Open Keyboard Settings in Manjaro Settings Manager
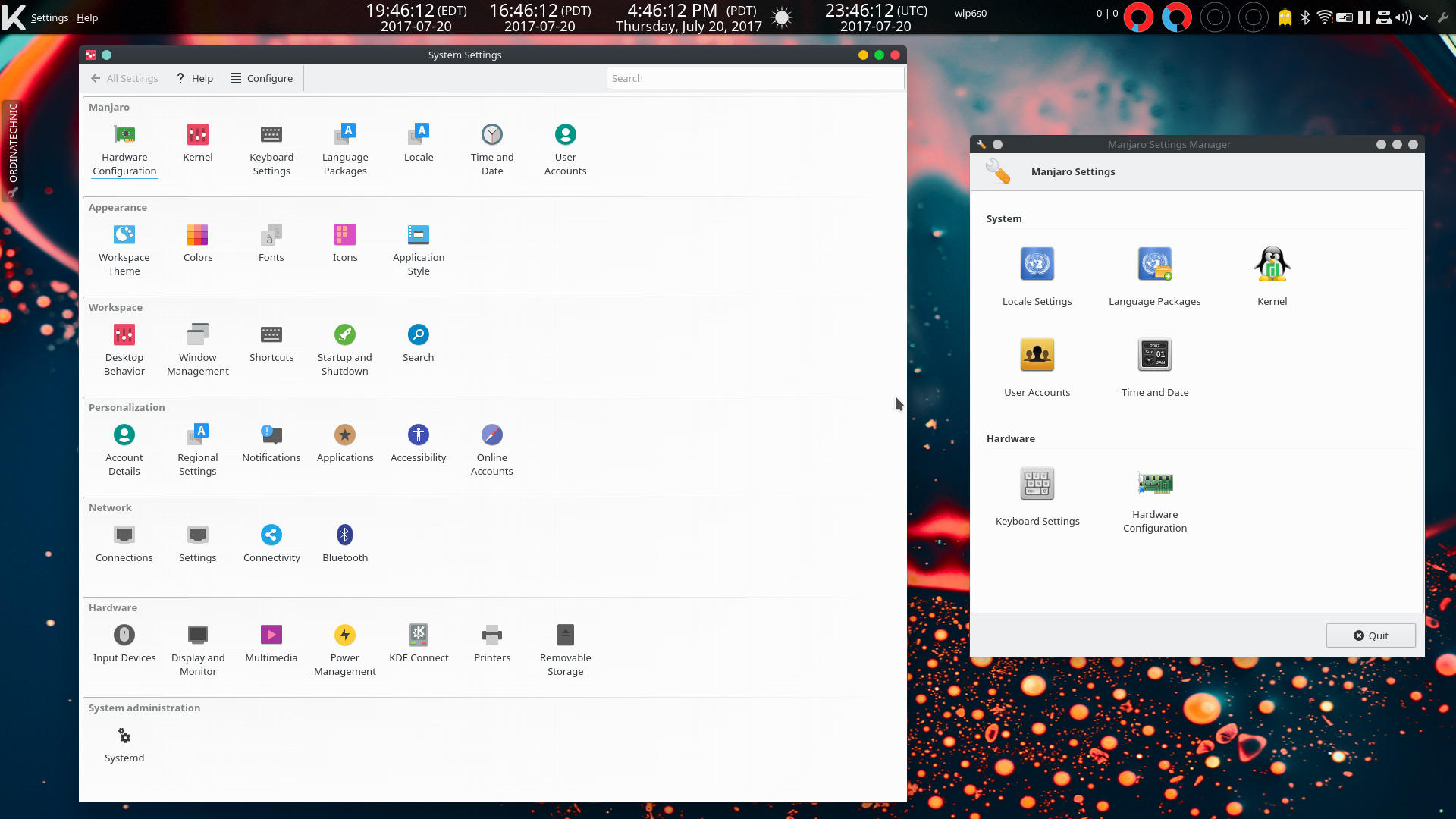The height and width of the screenshot is (819, 1456). point(1037,496)
